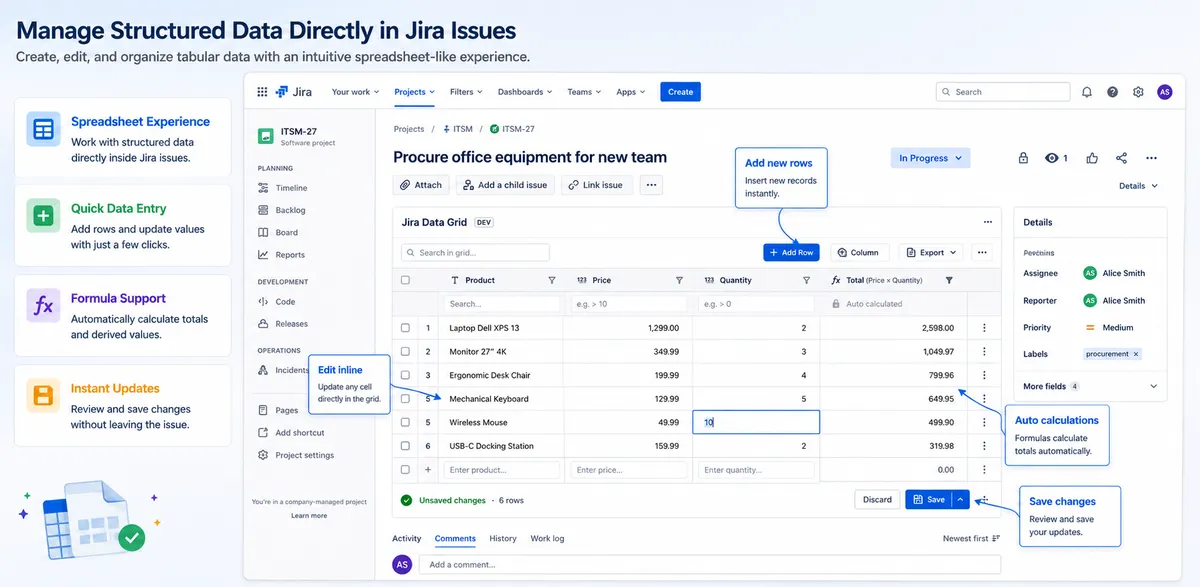
Task: Filter the Total column
Action: (949, 281)
